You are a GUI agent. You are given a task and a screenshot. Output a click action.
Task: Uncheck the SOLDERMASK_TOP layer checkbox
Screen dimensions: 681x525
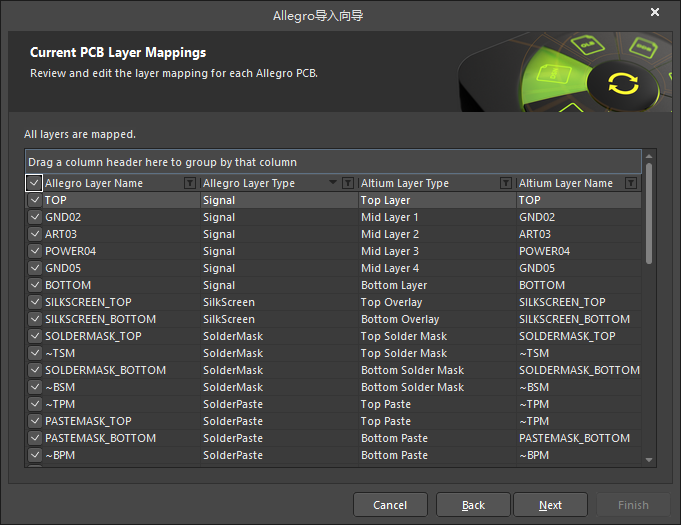click(35, 336)
